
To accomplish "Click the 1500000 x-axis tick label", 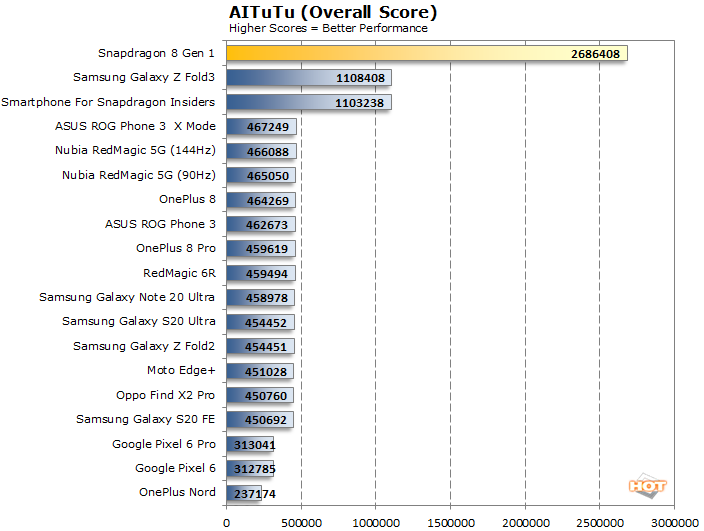I will coord(451,522).
